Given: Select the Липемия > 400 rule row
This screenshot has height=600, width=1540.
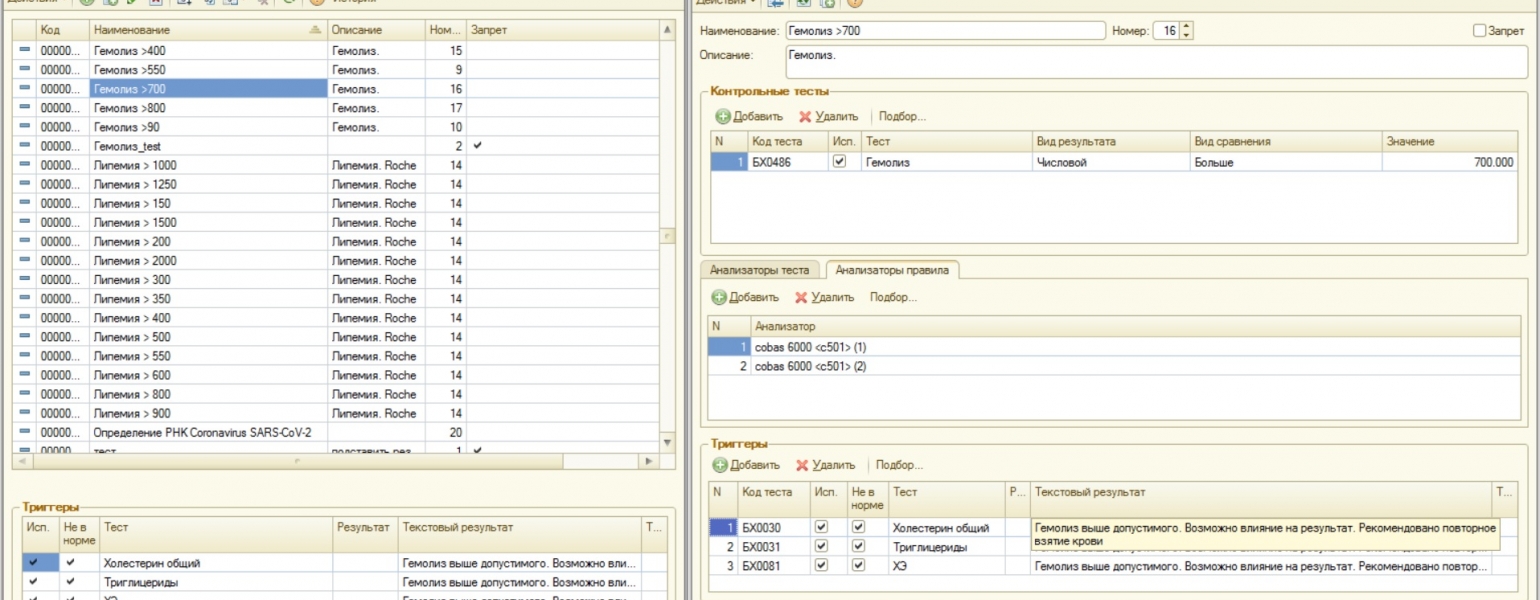Looking at the screenshot, I should coord(335,318).
